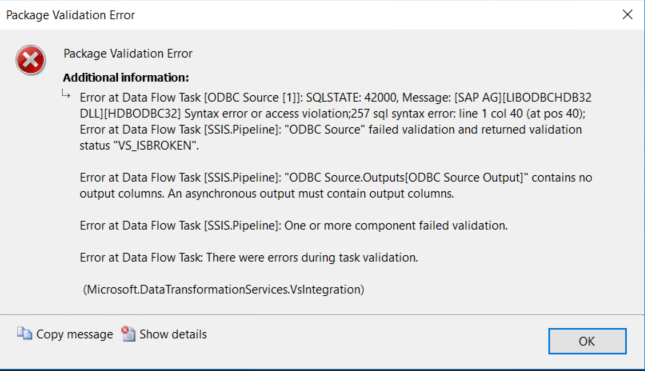Click the Show details document icon
645x371 pixels.
click(128, 334)
